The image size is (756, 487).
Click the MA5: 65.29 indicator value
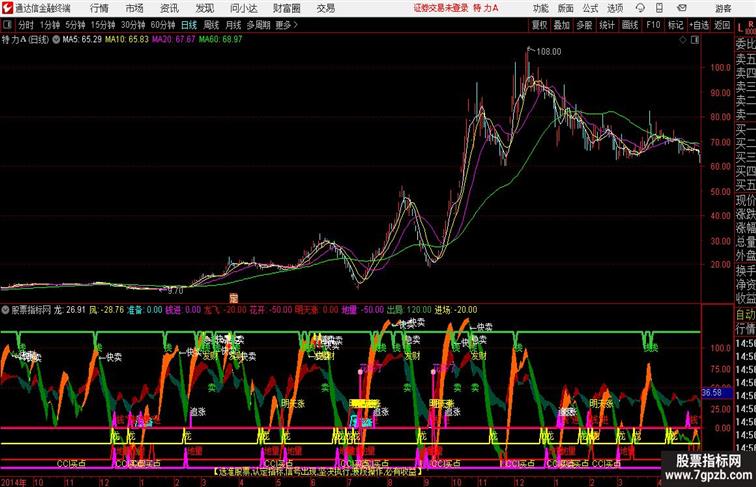[82, 40]
